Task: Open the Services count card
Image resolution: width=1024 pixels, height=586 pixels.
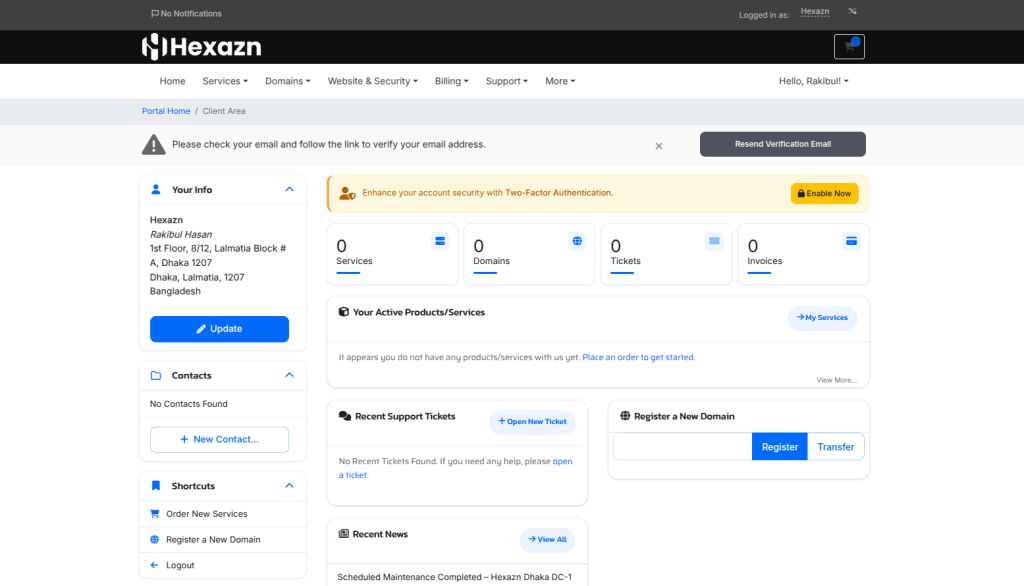Action: pos(392,254)
